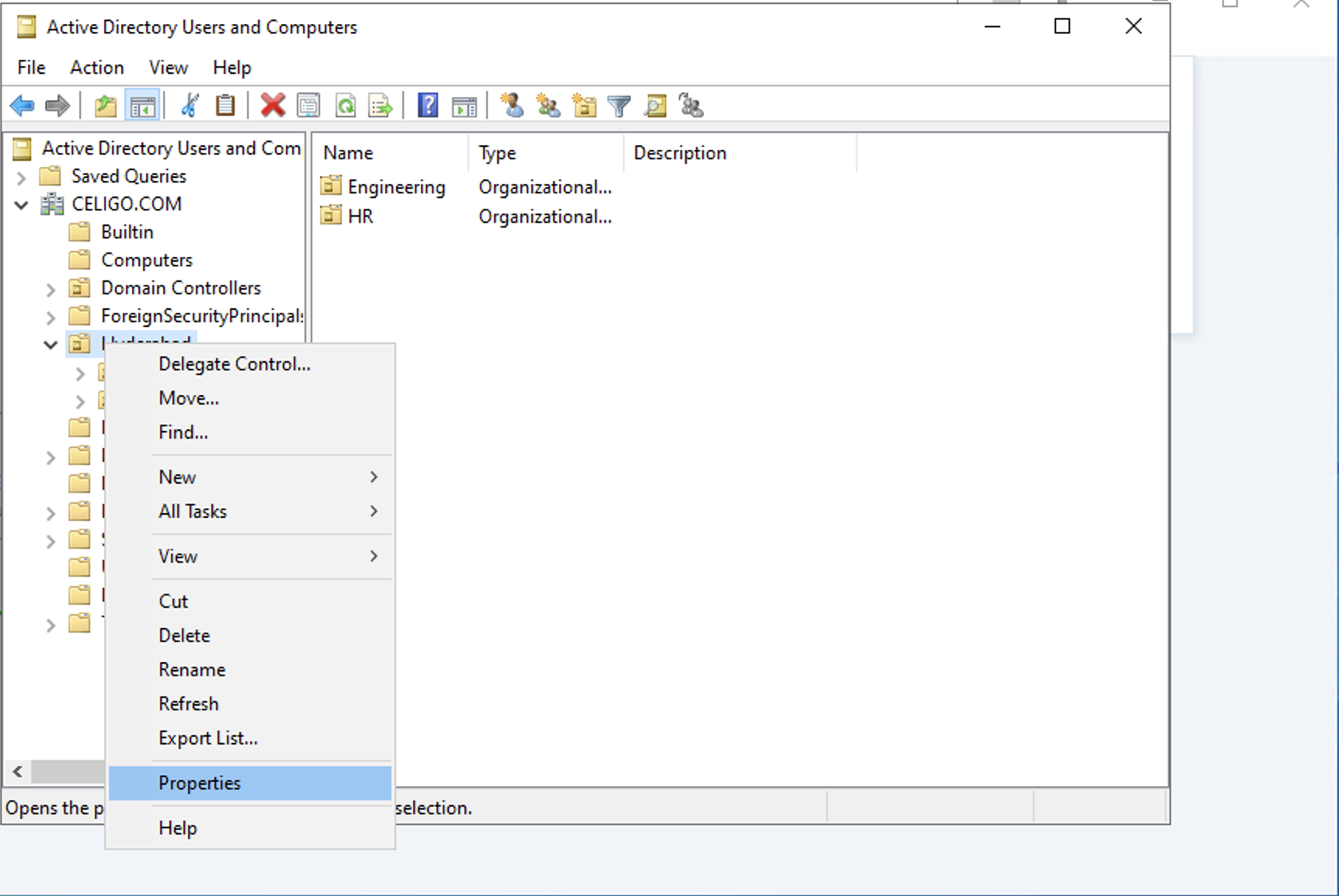The image size is (1339, 896).
Task: Open the View menu in the menu bar
Action: (169, 68)
